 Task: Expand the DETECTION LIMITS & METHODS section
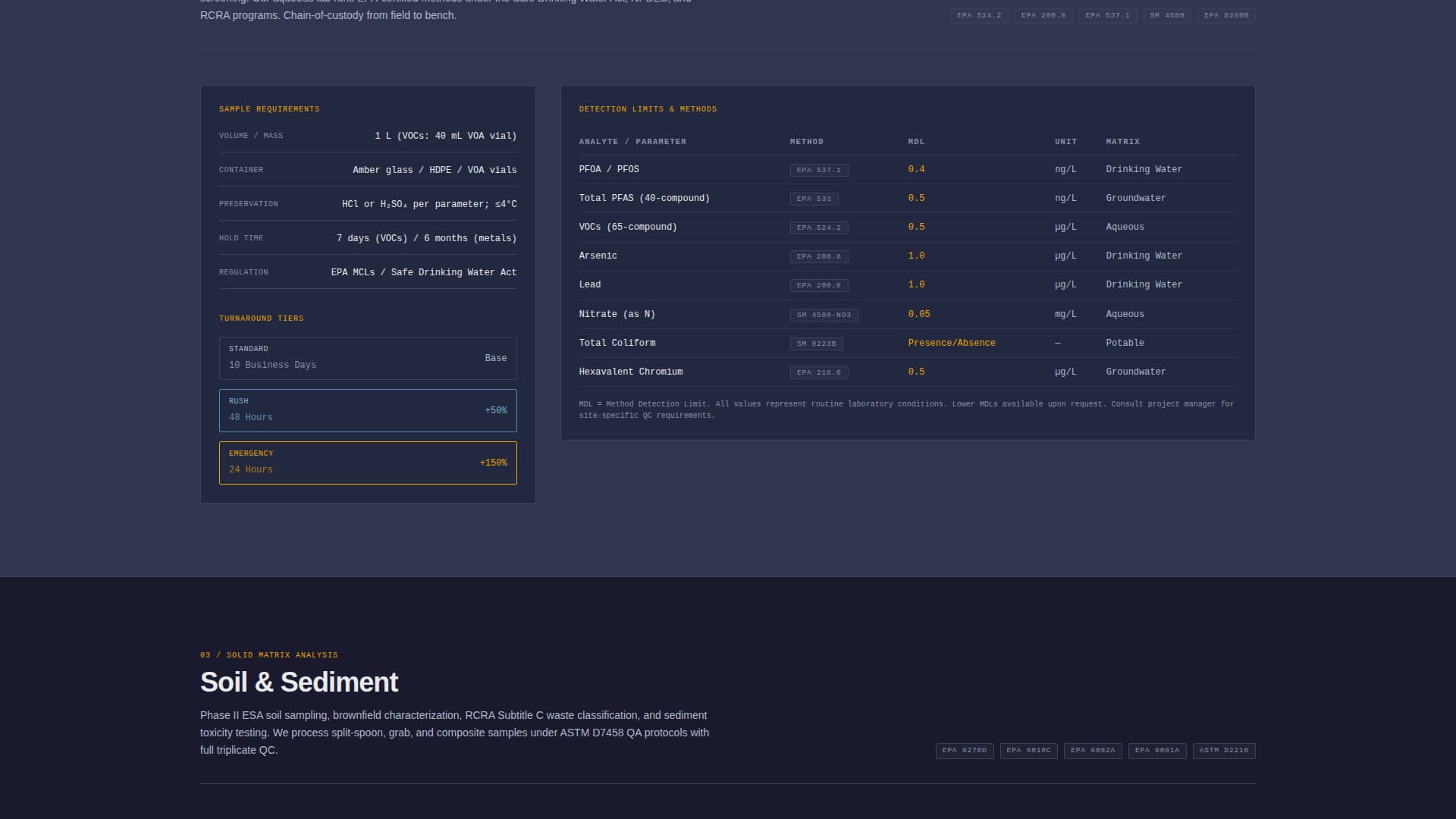coord(648,108)
